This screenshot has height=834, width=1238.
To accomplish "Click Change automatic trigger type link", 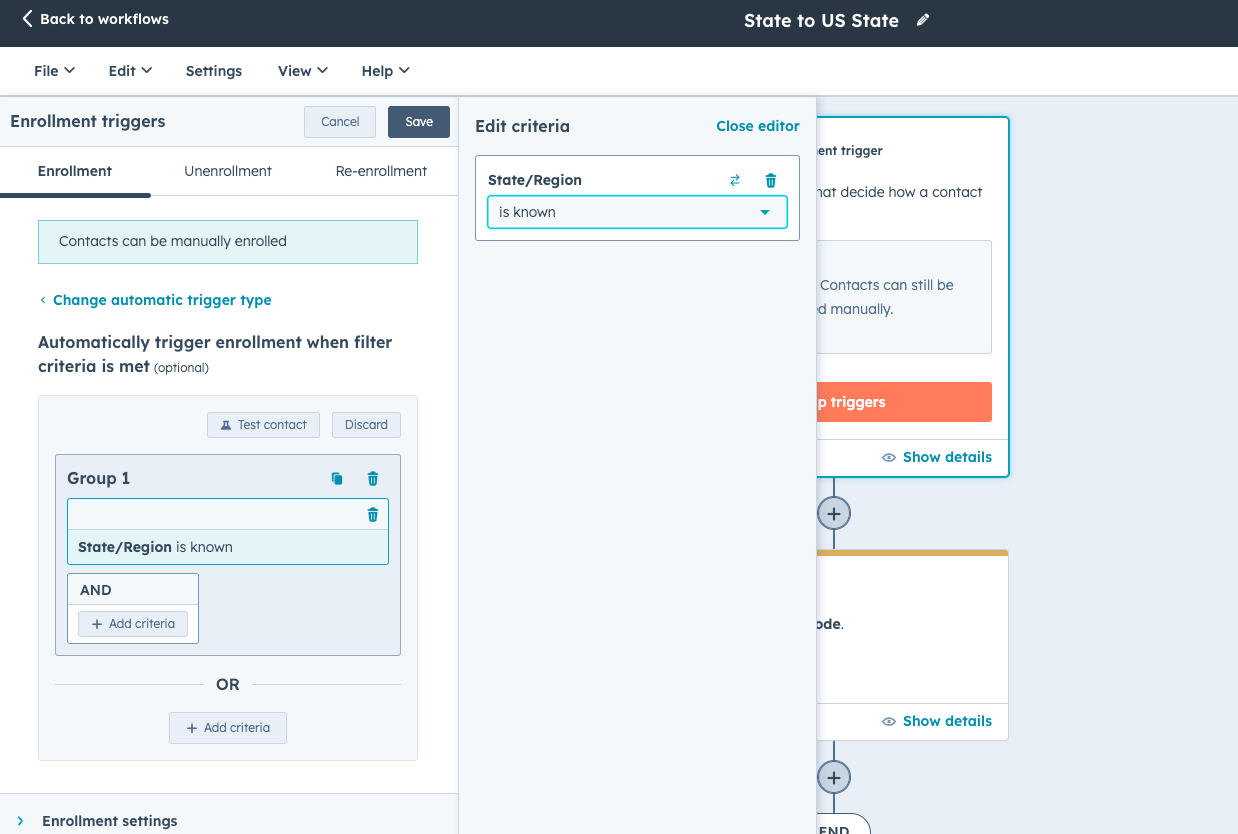I will point(156,300).
